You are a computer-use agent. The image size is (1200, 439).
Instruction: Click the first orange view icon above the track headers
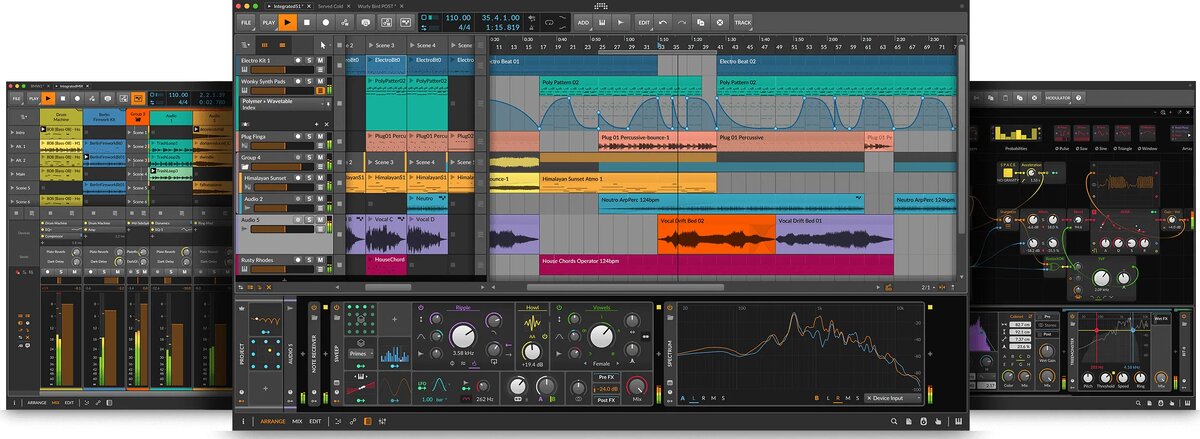265,45
